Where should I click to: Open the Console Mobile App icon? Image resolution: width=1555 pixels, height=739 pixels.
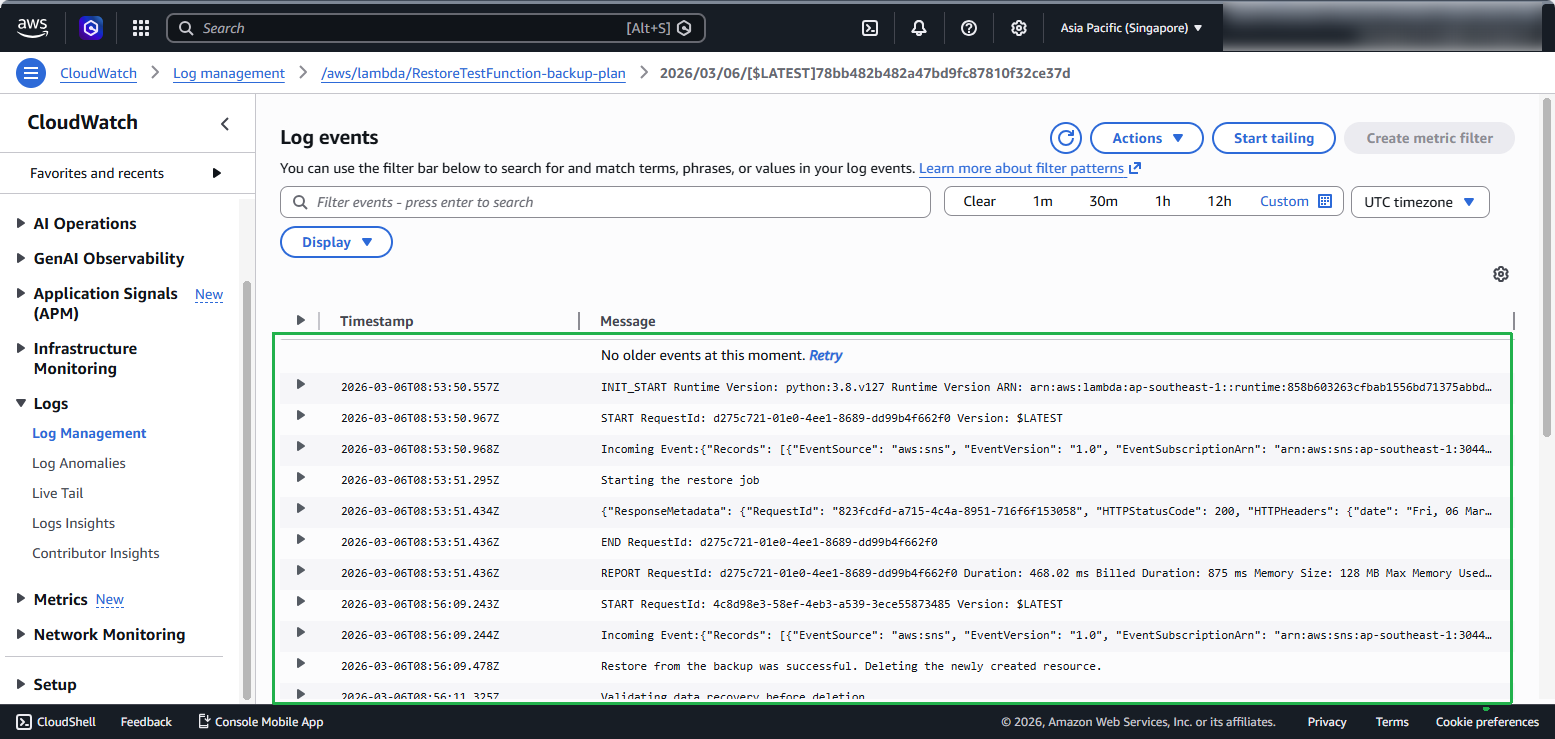click(204, 721)
